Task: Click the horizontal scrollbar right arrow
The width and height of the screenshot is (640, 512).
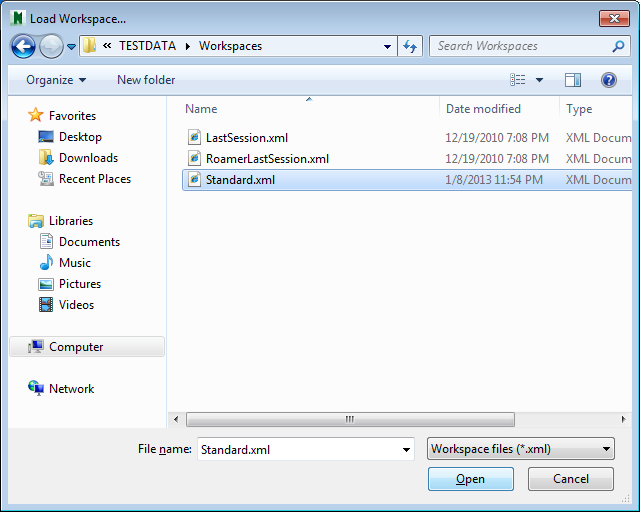Action: click(x=623, y=419)
